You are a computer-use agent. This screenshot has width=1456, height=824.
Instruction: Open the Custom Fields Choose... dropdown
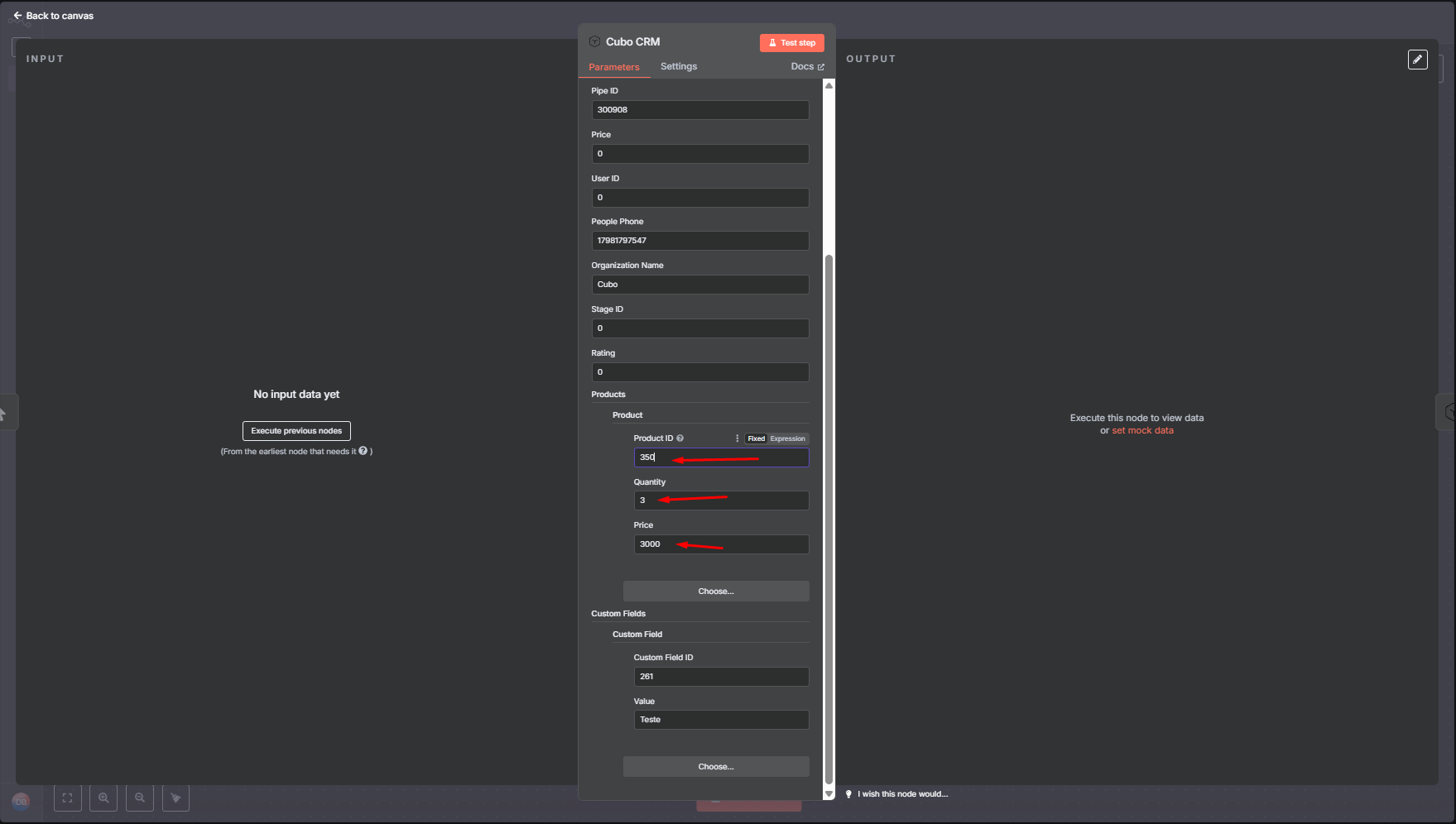click(x=716, y=767)
